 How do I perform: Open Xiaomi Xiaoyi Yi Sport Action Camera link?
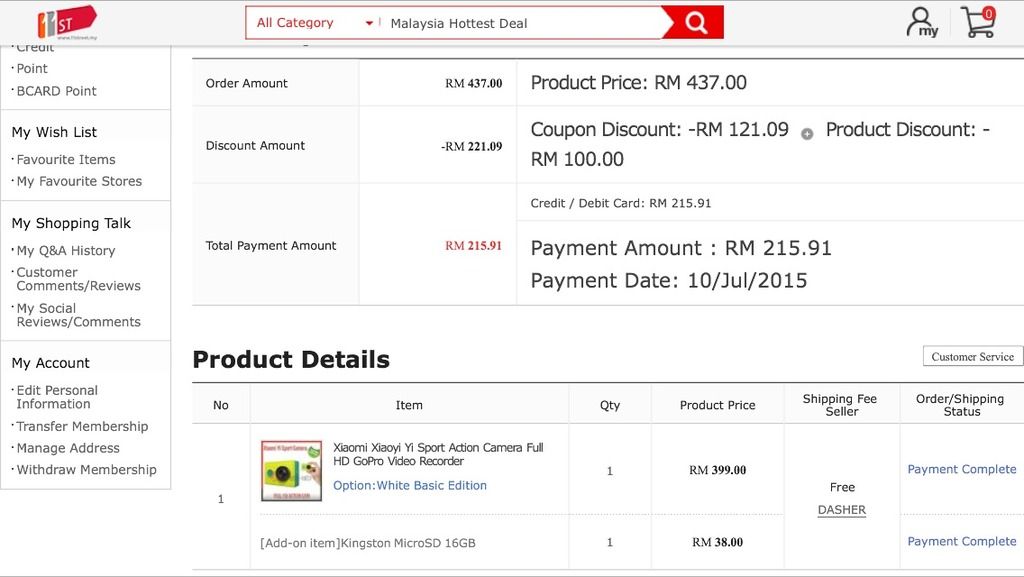437,454
